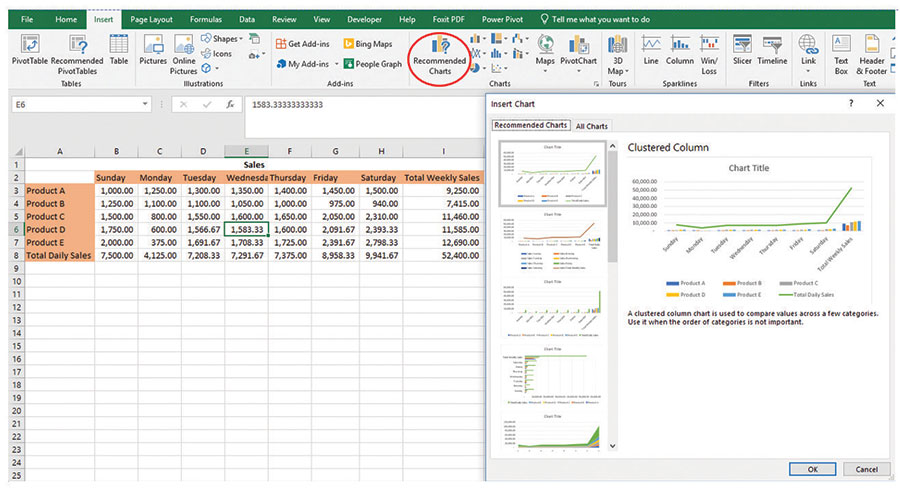The image size is (900, 488).
Task: Insert a Table from the Tables group
Action: (x=119, y=49)
